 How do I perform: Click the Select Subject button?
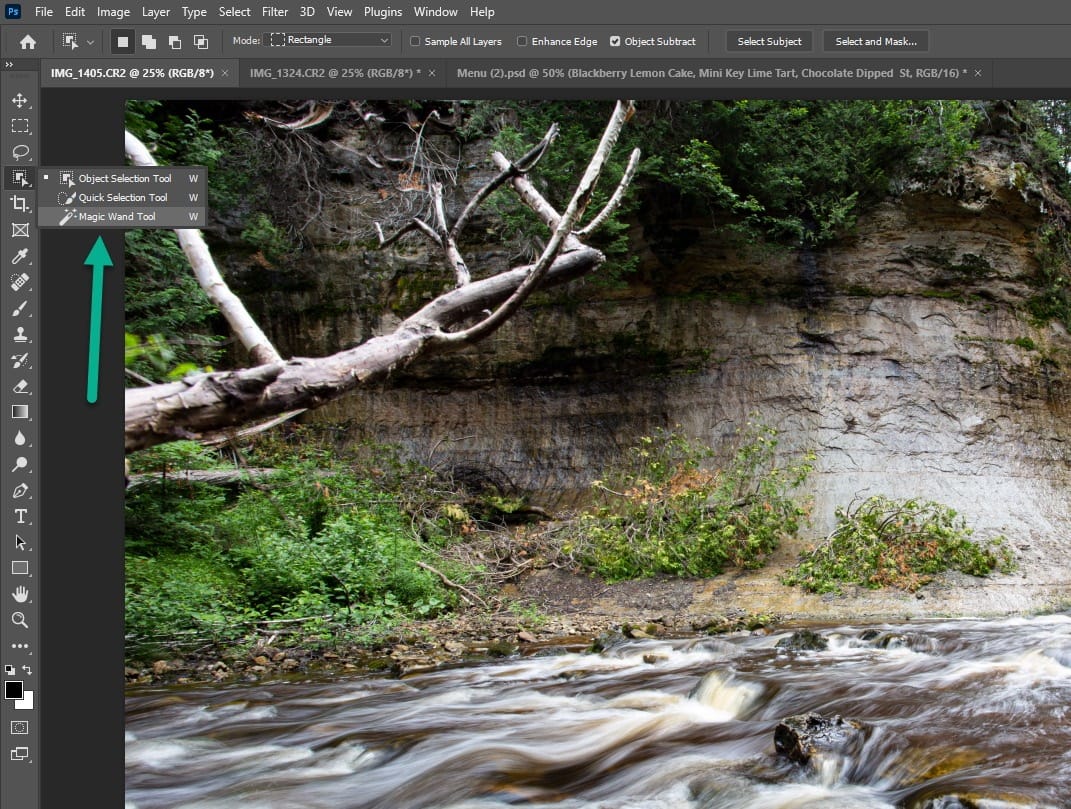tap(768, 41)
